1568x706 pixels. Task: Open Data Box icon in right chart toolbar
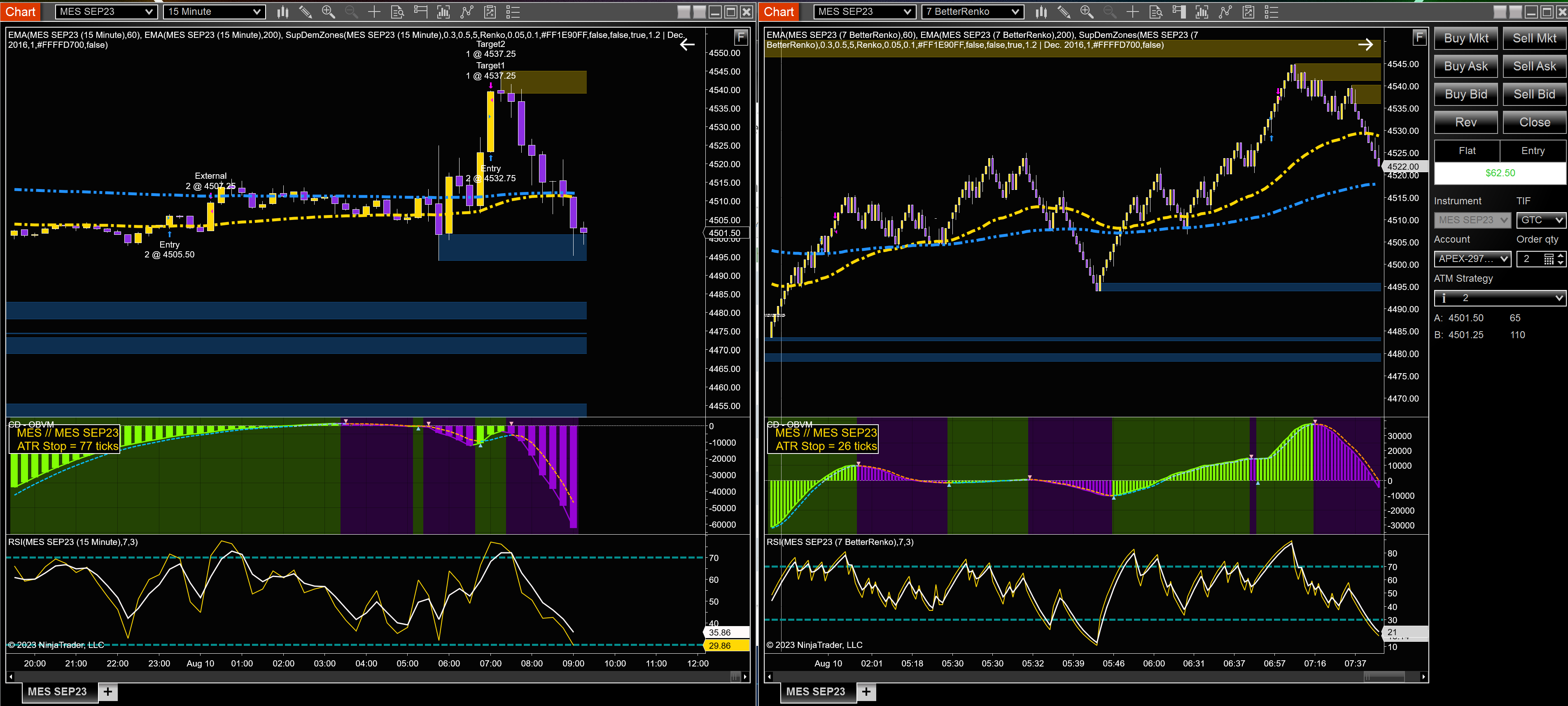[x=1155, y=12]
